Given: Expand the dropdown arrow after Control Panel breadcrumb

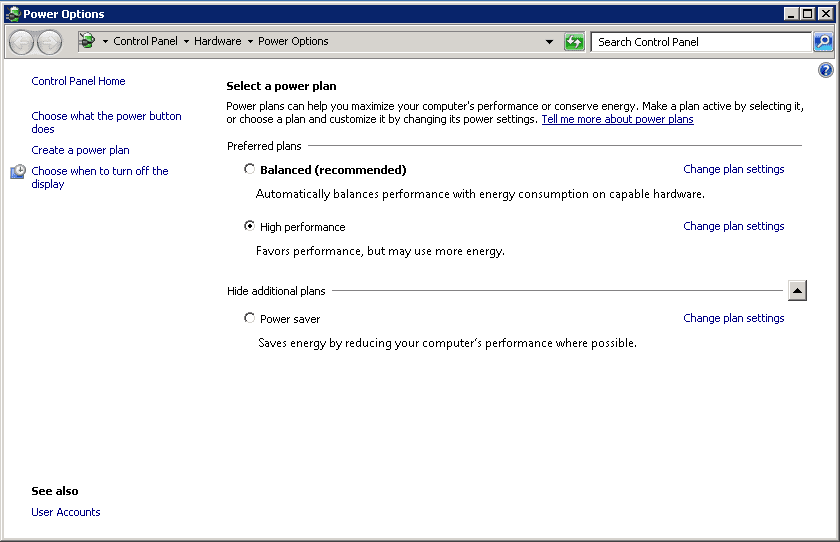Looking at the screenshot, I should 186,42.
